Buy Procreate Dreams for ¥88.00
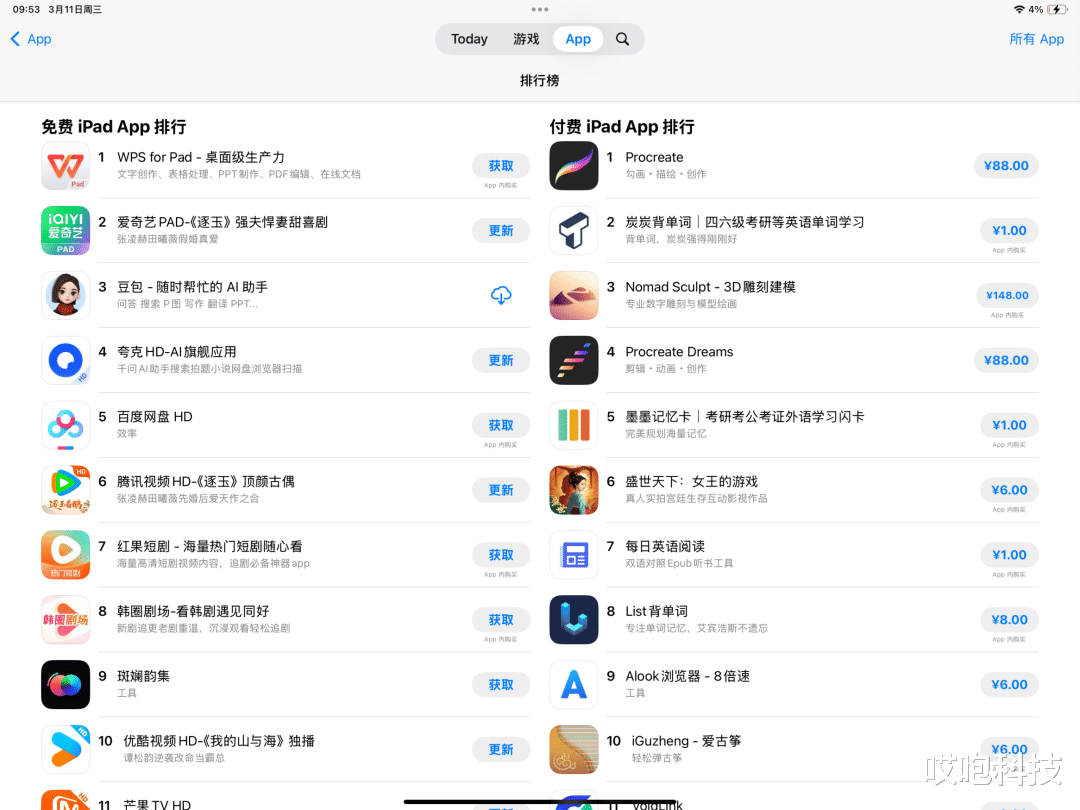This screenshot has width=1080, height=810. pyautogui.click(x=1006, y=360)
